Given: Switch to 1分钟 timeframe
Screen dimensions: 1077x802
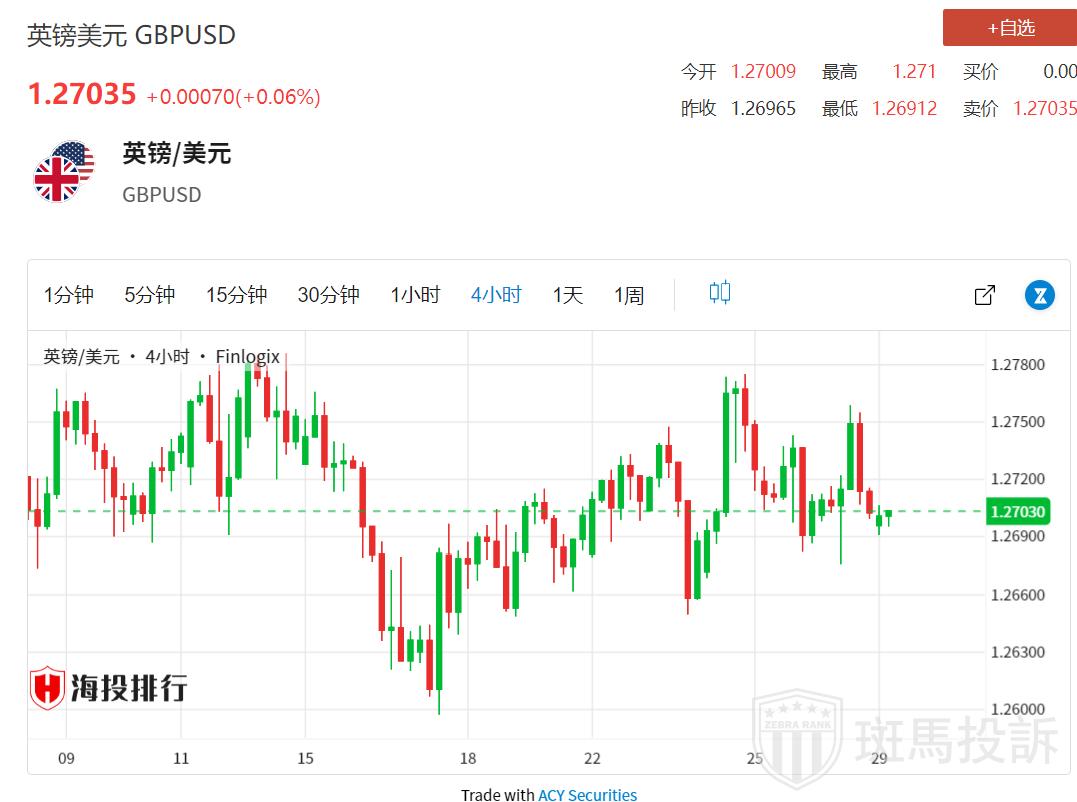Looking at the screenshot, I should tap(69, 295).
